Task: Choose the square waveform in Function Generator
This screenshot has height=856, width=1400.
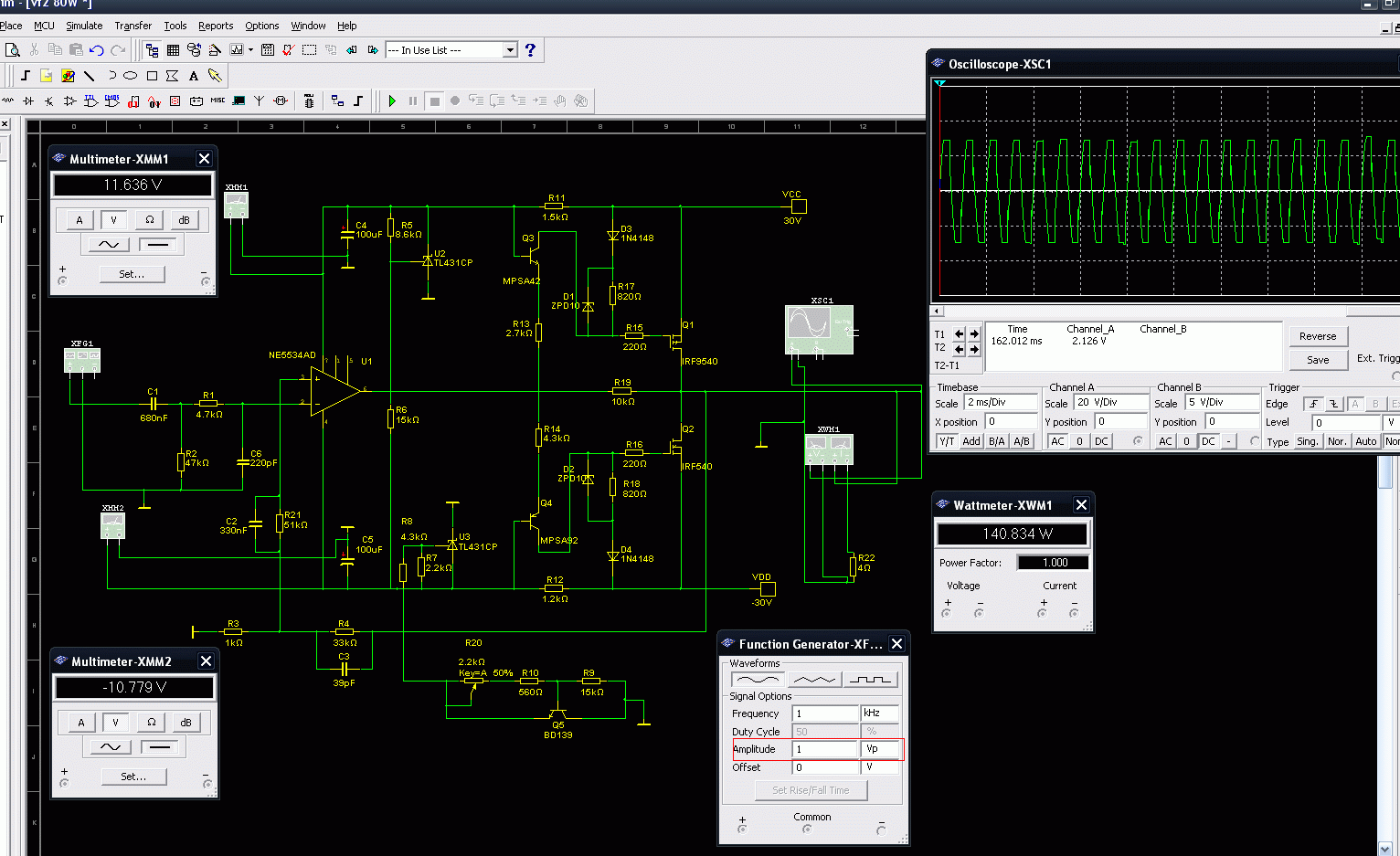Action: click(x=870, y=680)
